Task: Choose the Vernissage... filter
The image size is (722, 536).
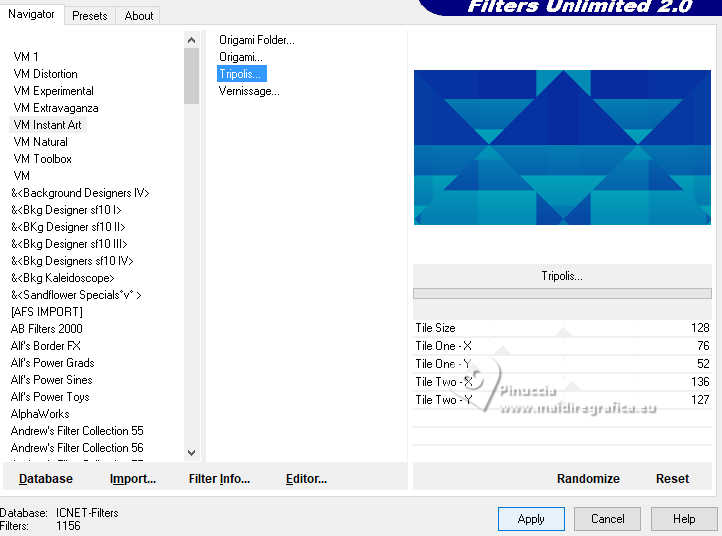Action: pos(249,91)
